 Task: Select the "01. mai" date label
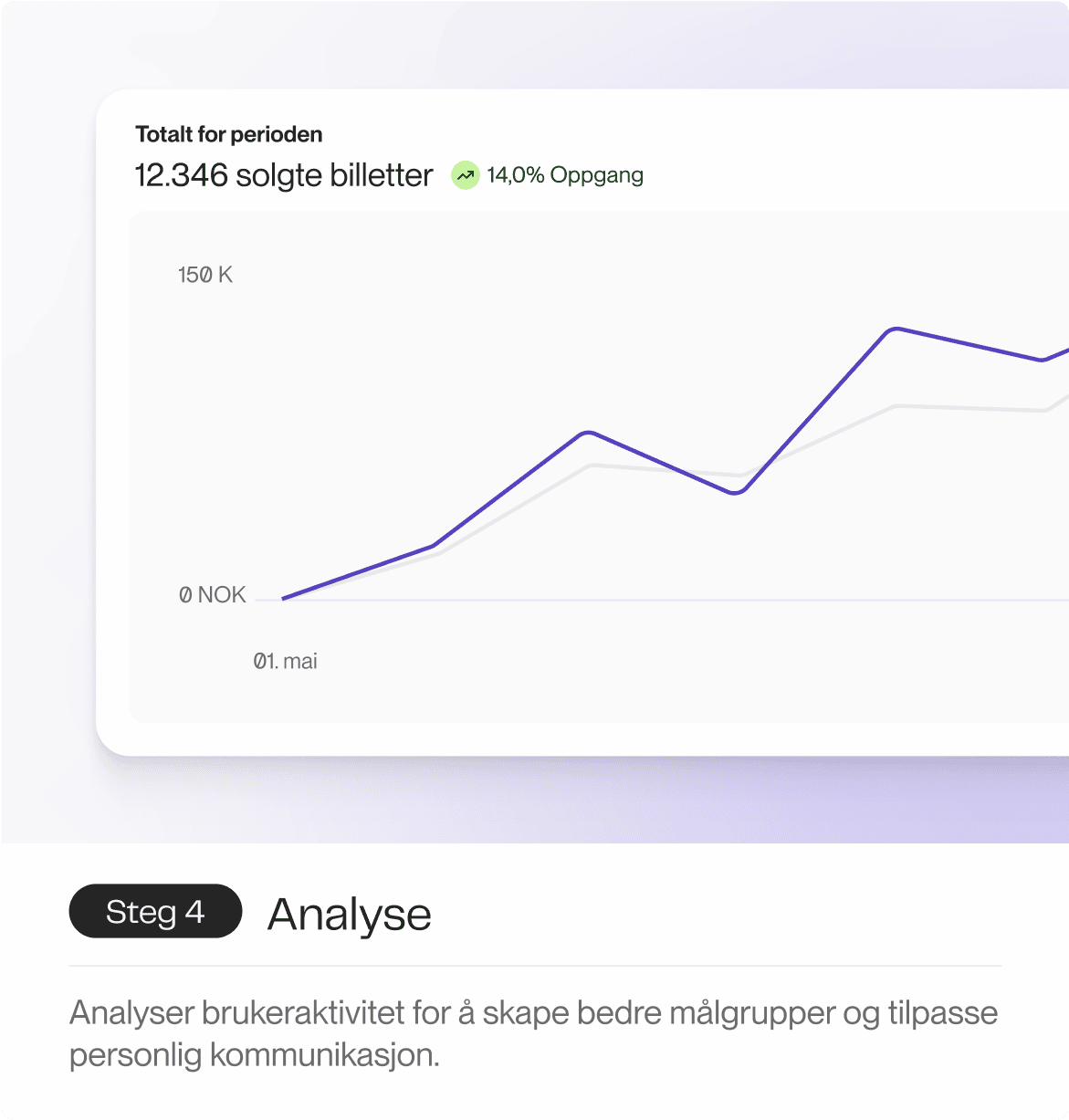pos(285,661)
